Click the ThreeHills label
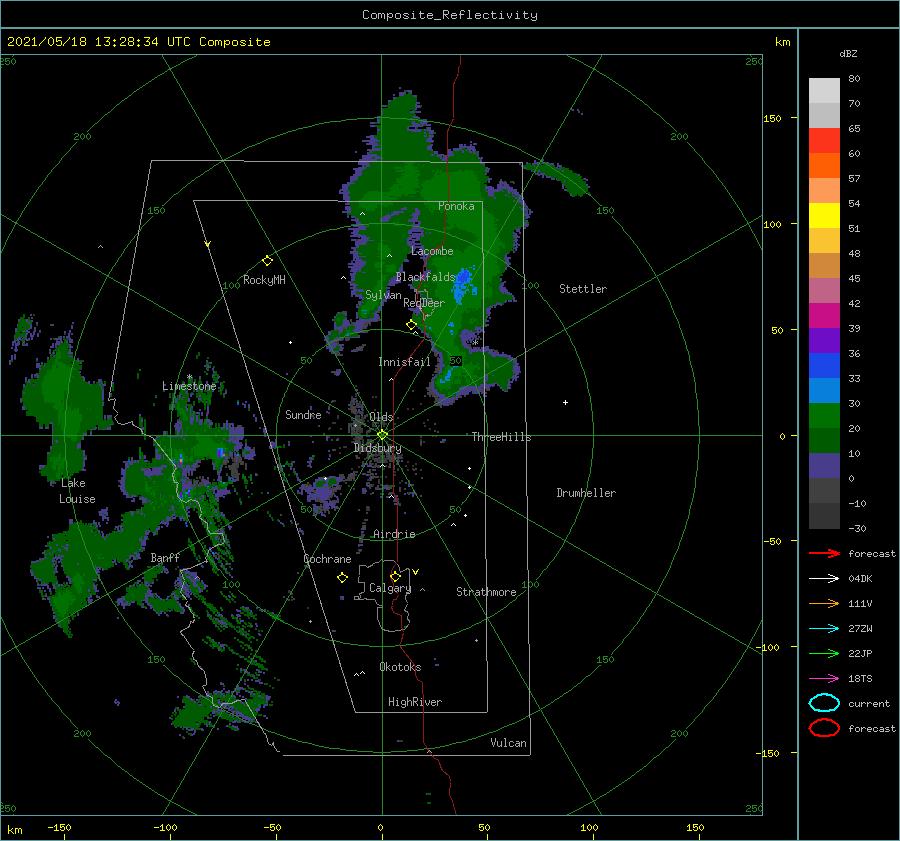 (502, 437)
